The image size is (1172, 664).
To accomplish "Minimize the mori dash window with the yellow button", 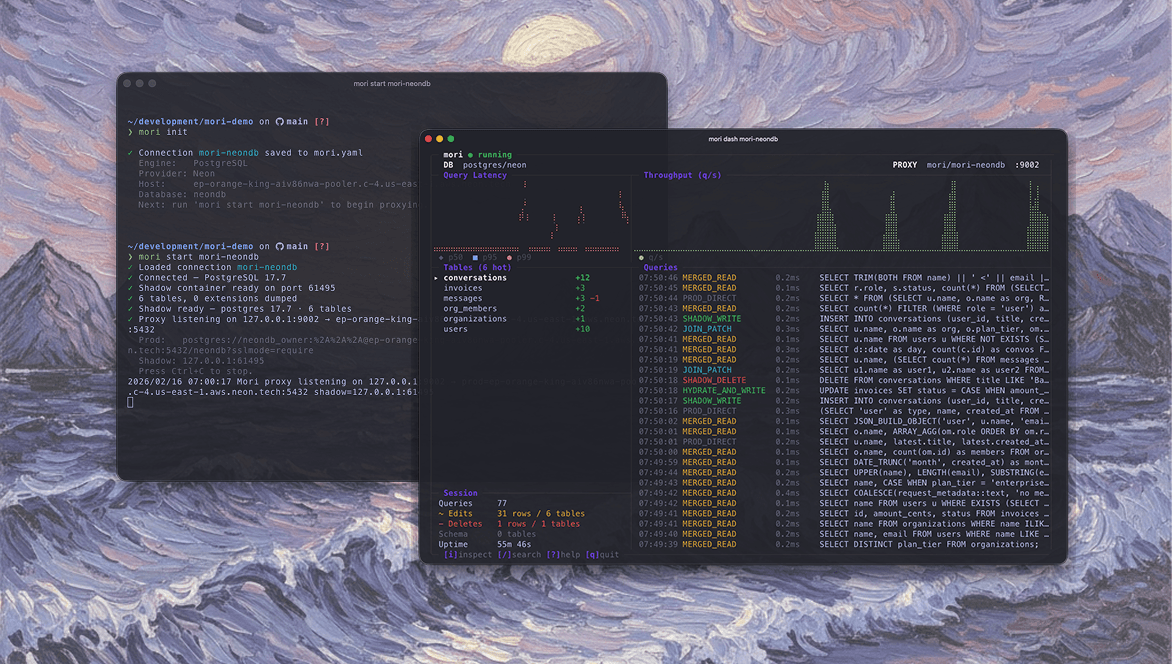I will (440, 138).
